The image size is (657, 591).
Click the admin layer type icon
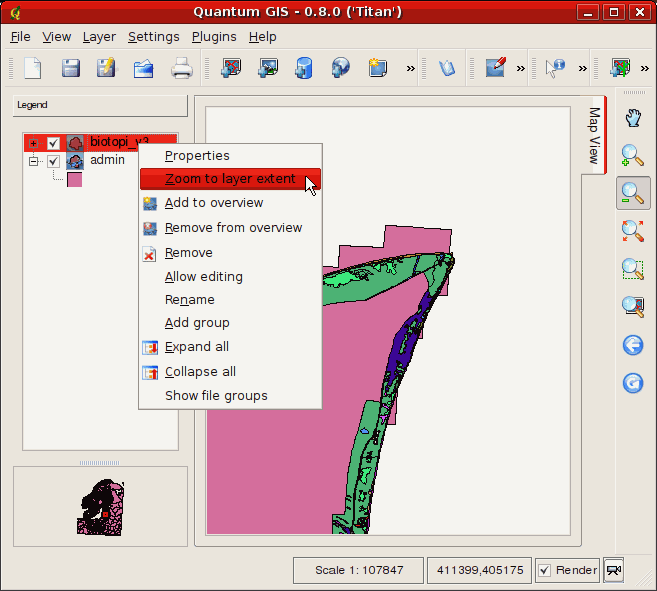75,161
